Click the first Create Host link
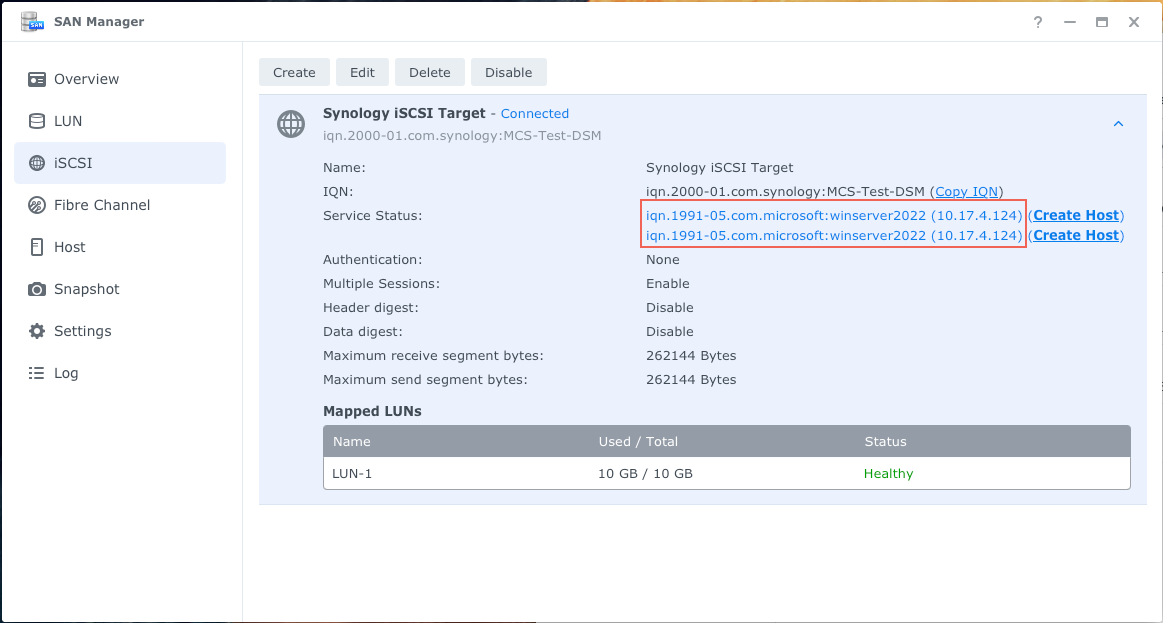This screenshot has width=1163, height=623. coord(1076,215)
